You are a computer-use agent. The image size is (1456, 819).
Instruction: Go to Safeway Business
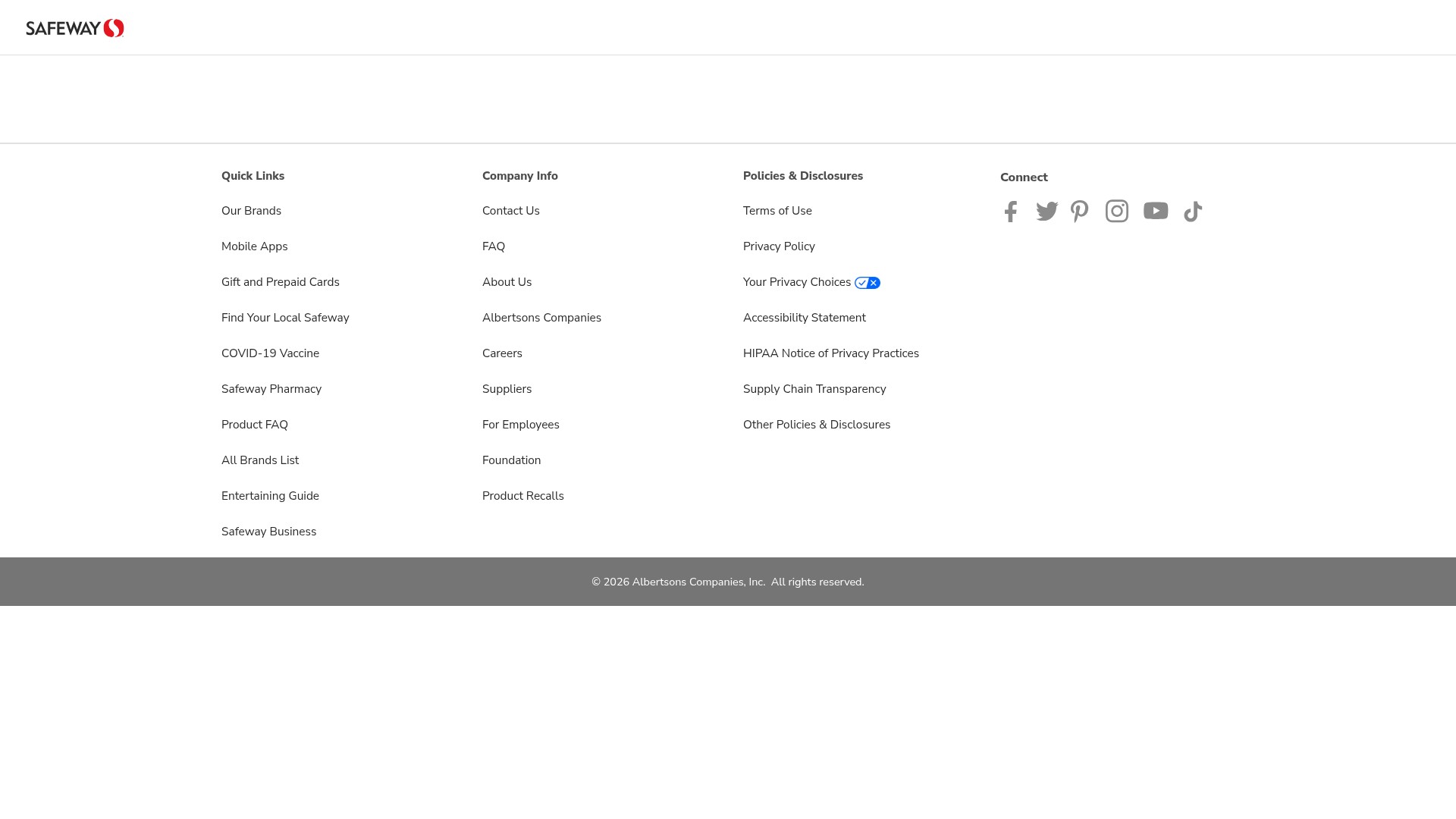pos(269,532)
